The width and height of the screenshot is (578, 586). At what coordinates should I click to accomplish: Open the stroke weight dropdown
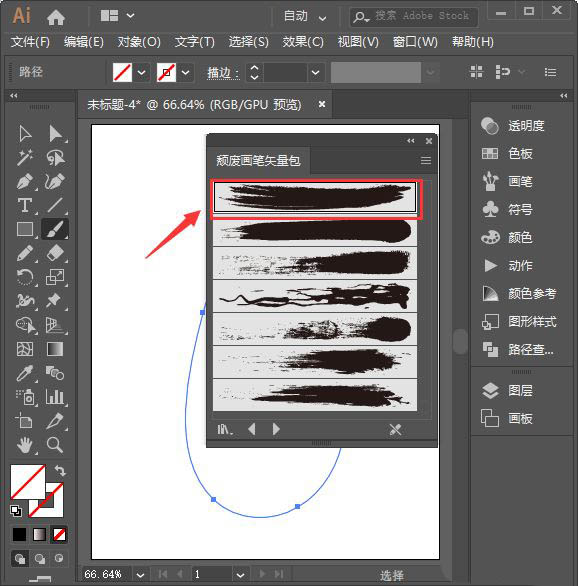point(315,72)
